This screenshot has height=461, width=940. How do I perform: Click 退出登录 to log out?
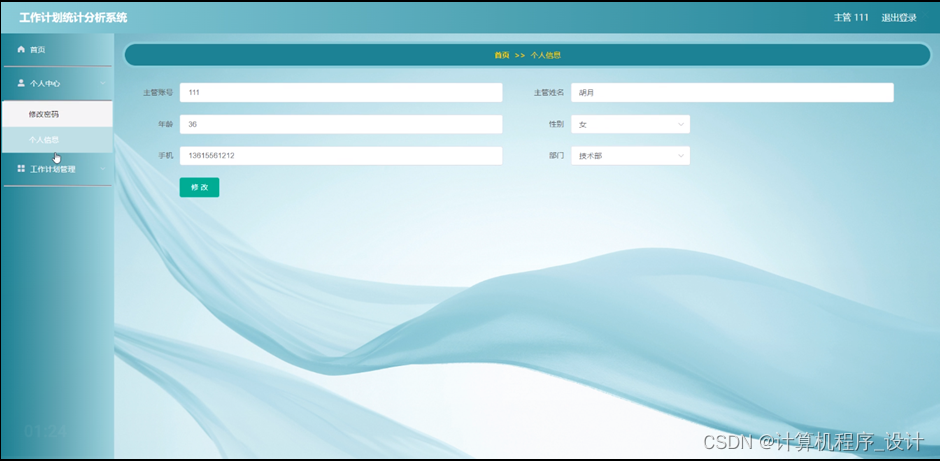899,18
